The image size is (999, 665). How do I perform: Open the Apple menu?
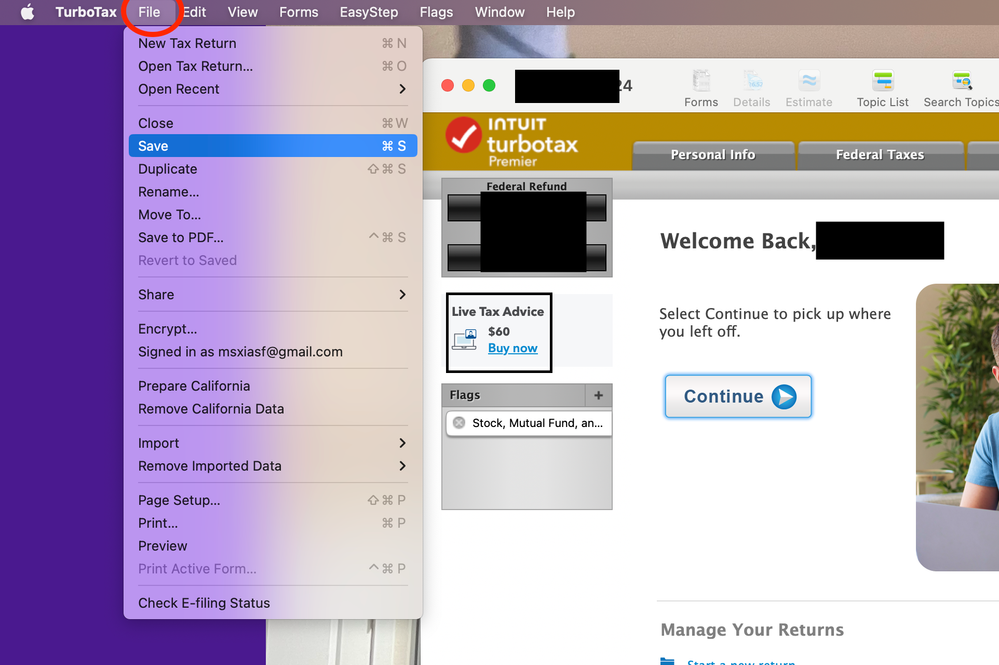27,12
